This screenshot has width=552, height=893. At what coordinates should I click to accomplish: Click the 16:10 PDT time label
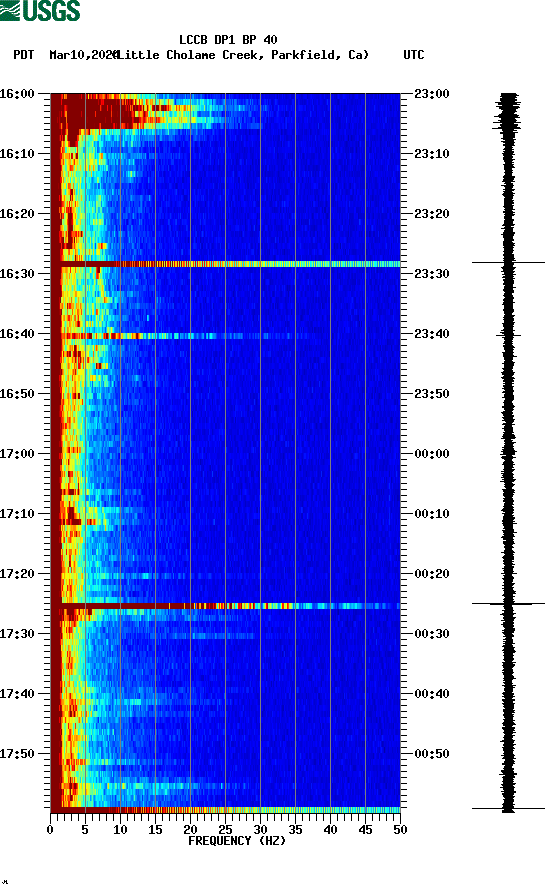coord(17,154)
